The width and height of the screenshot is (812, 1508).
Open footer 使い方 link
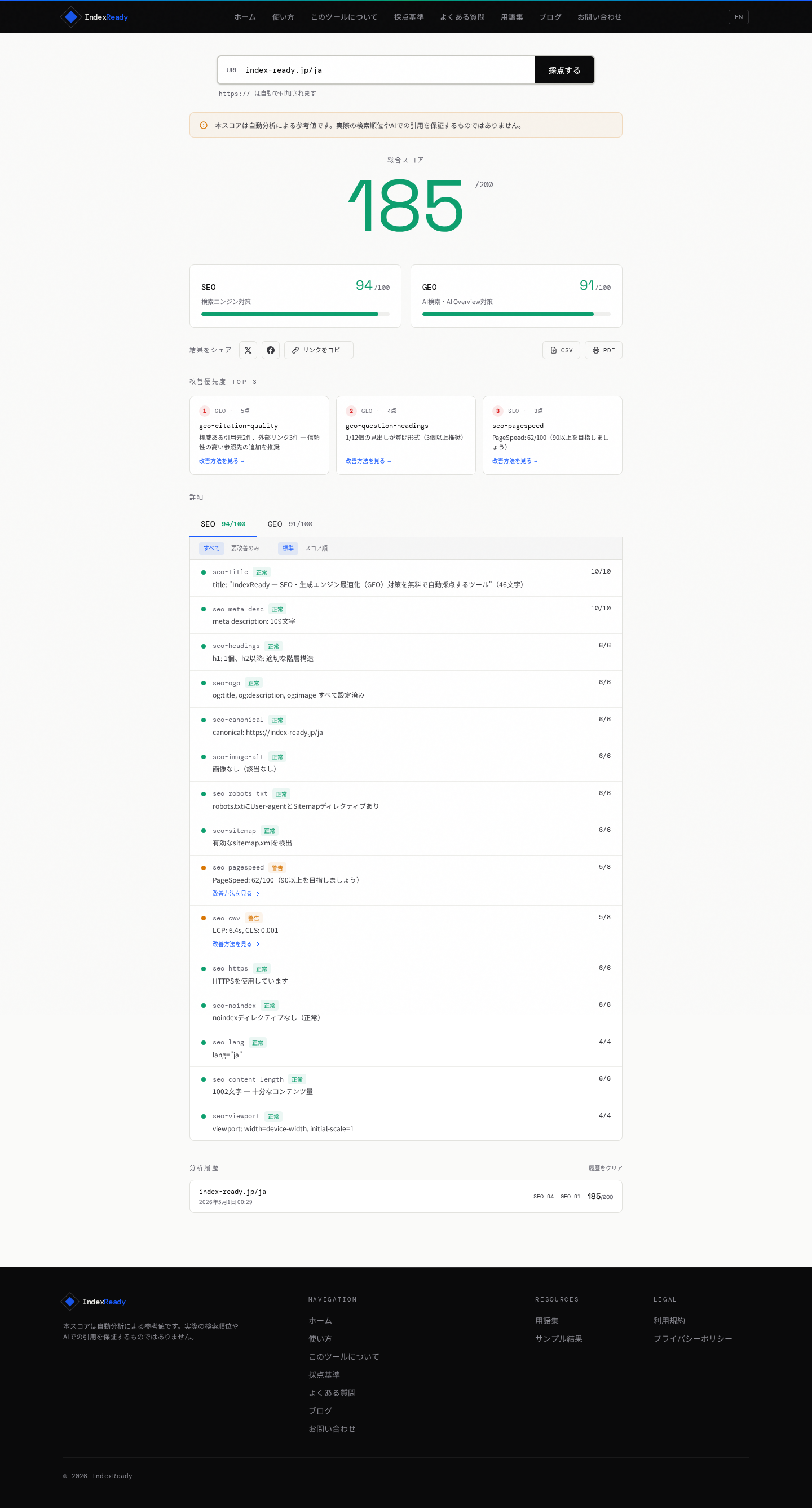click(320, 1339)
